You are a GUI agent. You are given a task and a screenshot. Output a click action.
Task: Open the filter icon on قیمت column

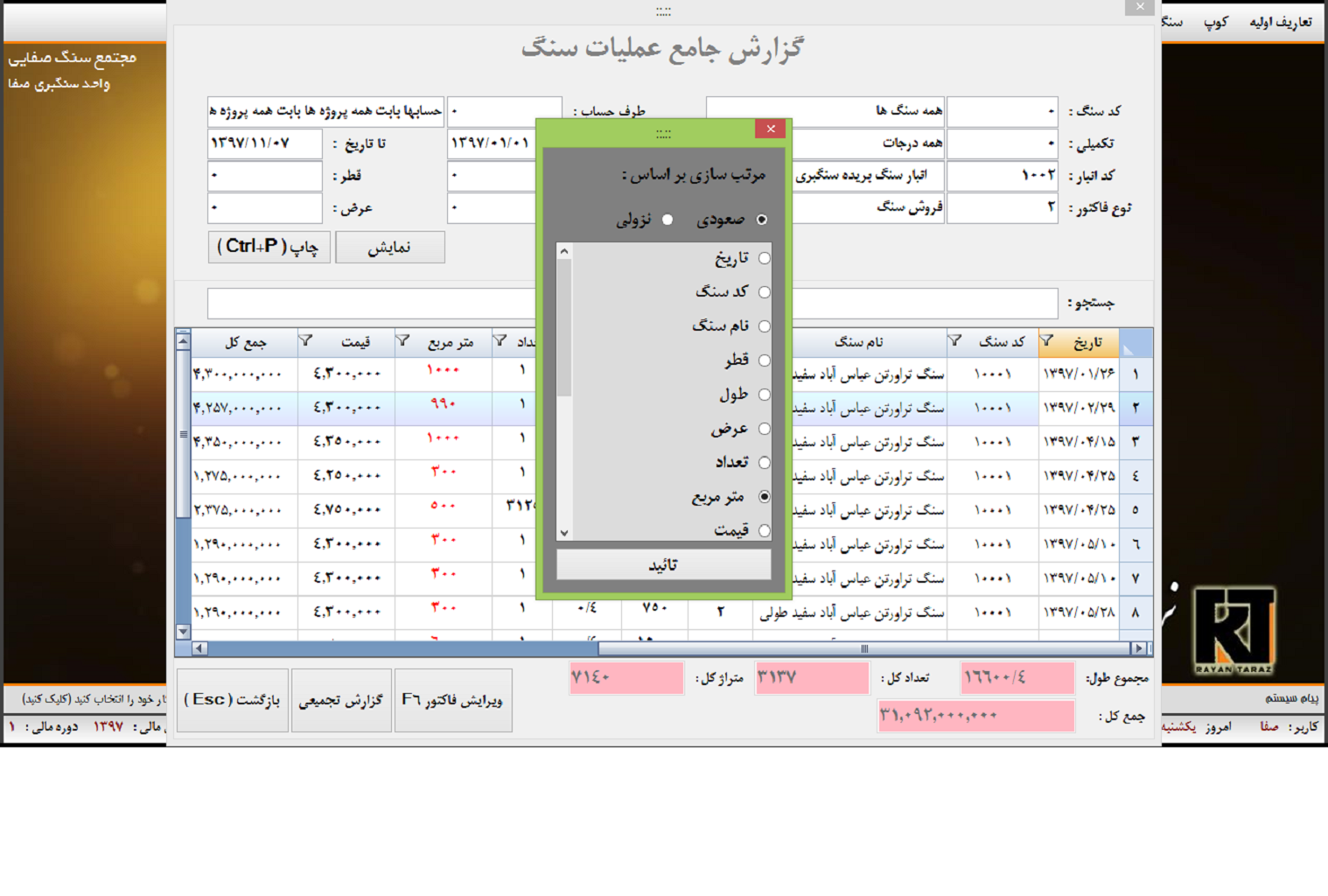coord(305,341)
